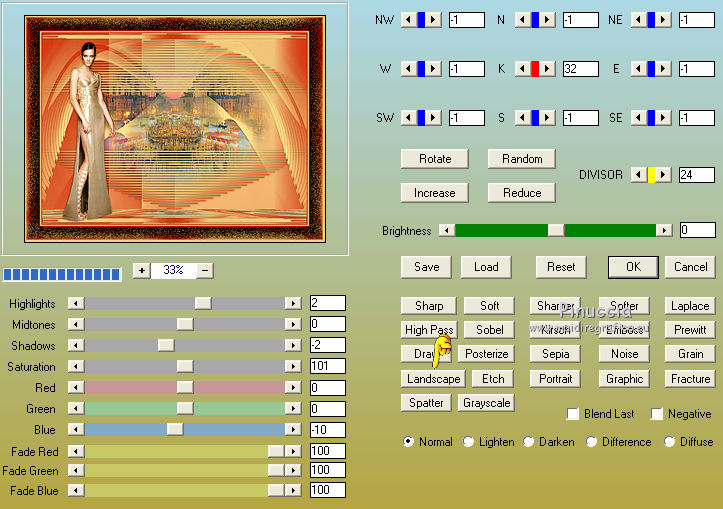Increase the S kernel value arrow
This screenshot has height=509, width=723.
(547, 118)
